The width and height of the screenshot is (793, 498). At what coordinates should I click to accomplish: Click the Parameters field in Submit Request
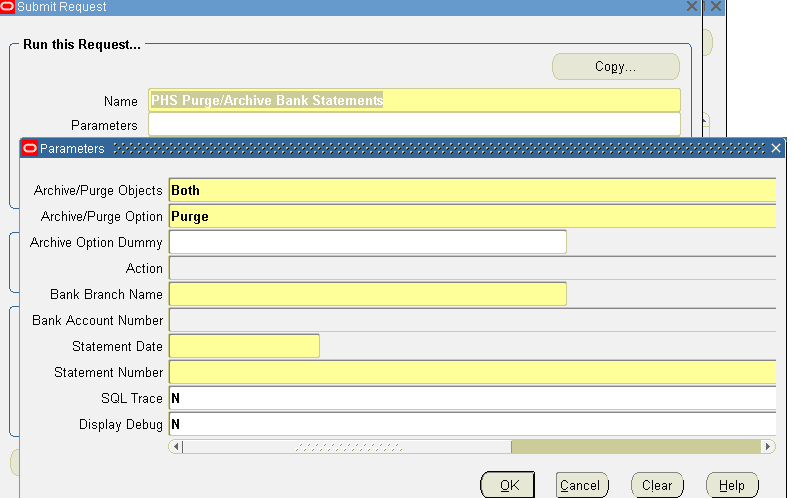point(414,124)
